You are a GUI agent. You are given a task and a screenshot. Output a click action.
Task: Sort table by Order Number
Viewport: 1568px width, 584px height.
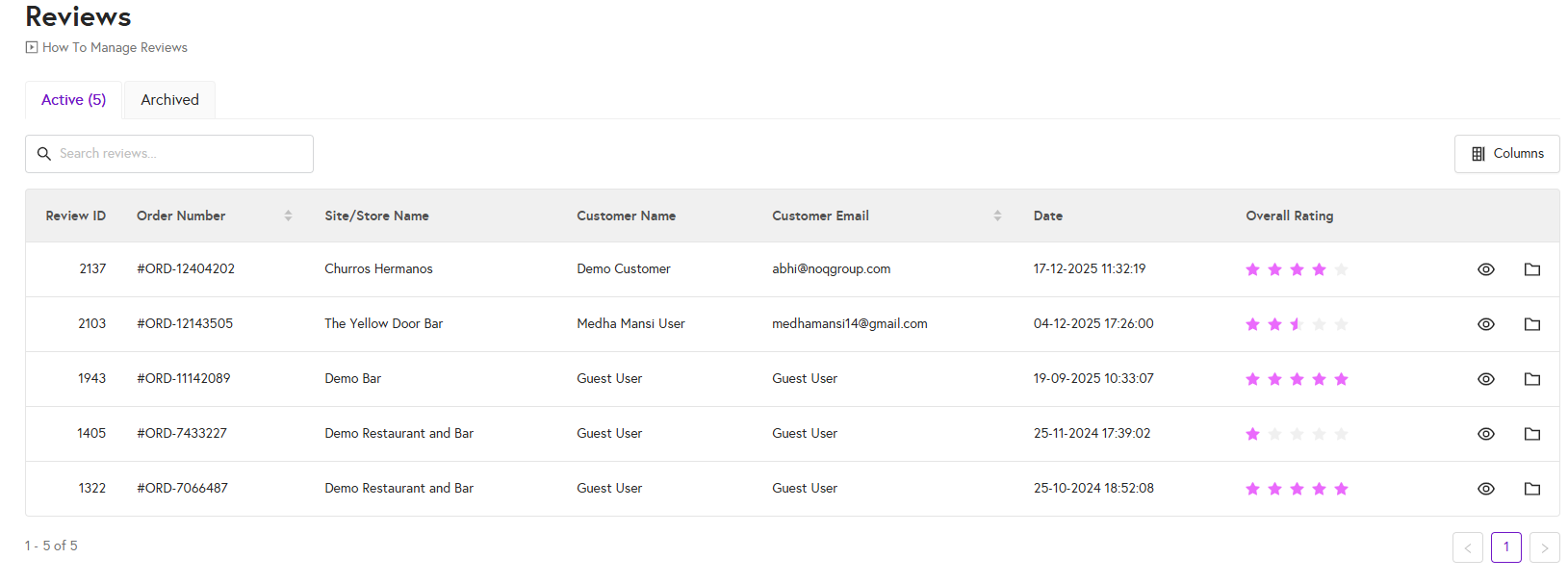[288, 216]
